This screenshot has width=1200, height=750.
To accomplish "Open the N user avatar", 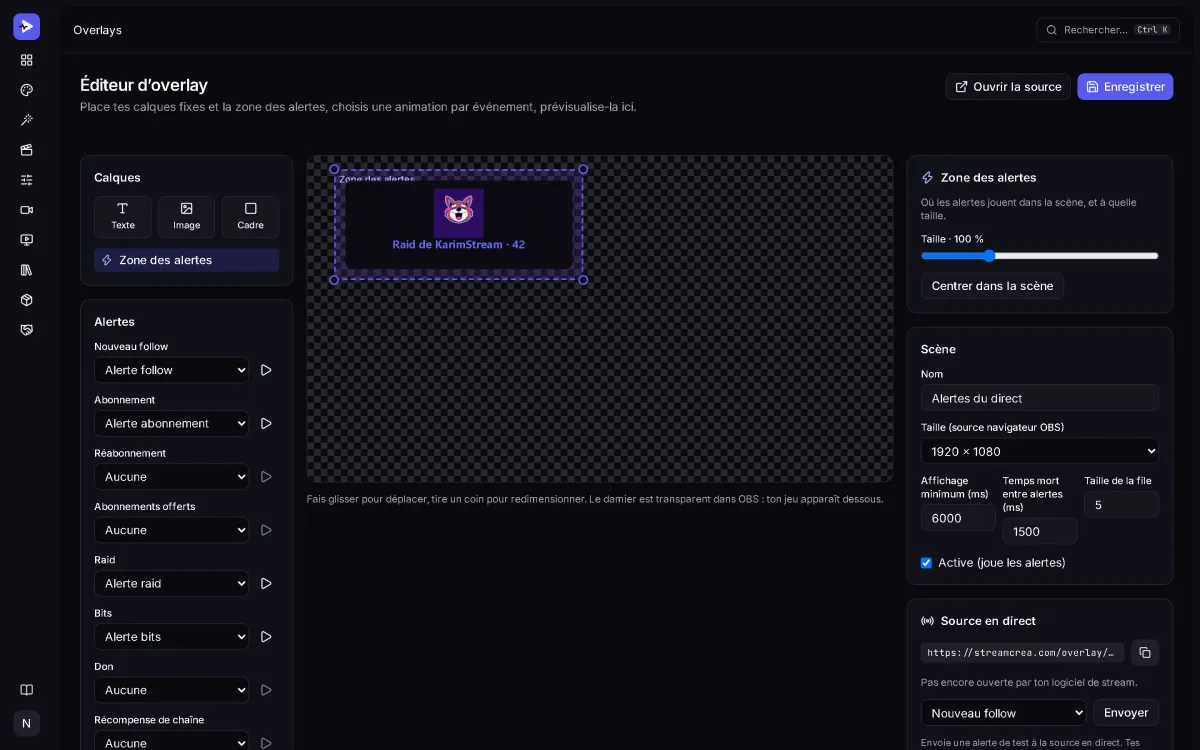I will coord(26,723).
